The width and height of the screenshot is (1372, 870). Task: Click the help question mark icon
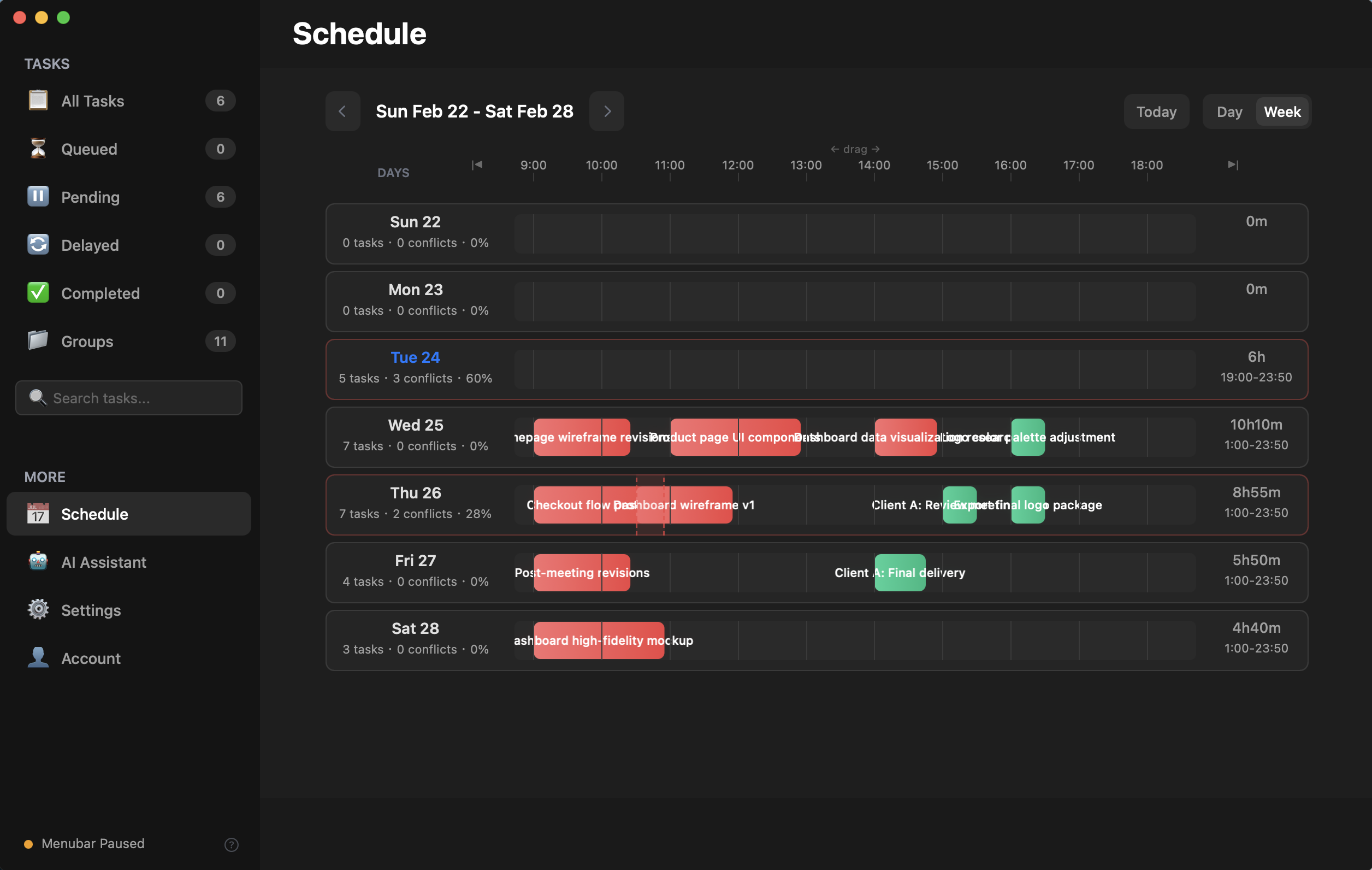232,844
